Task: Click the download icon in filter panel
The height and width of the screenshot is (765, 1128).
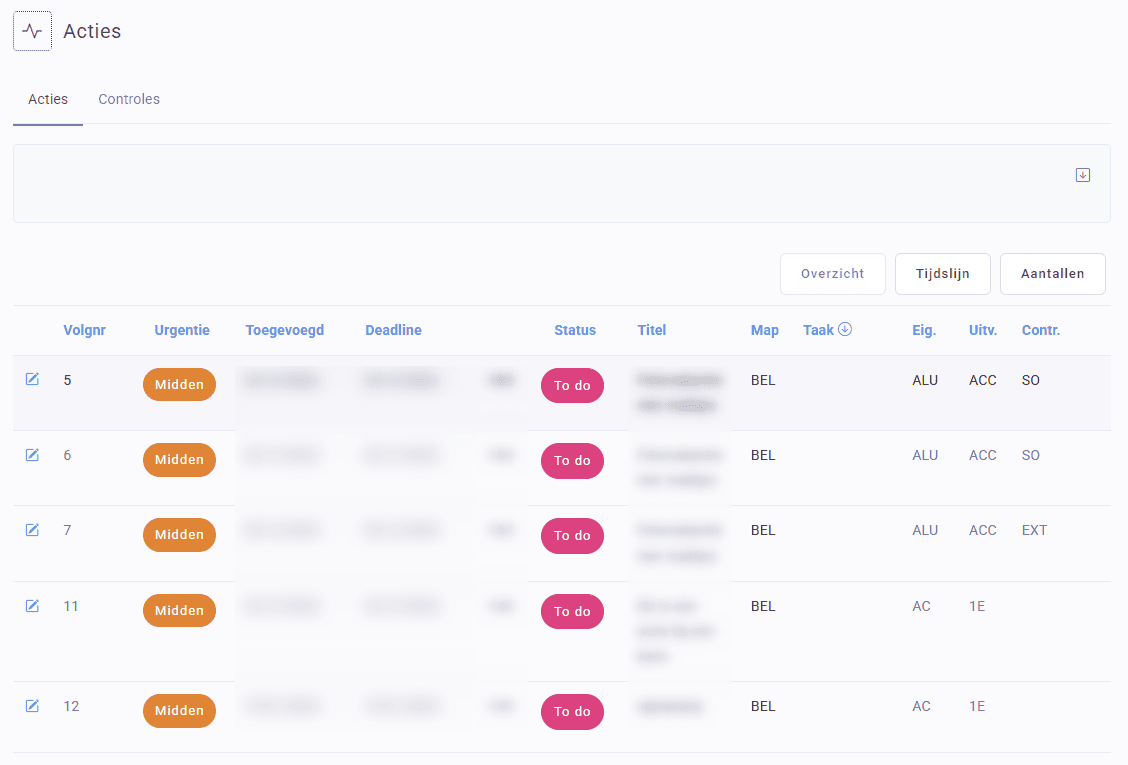Action: click(1083, 175)
